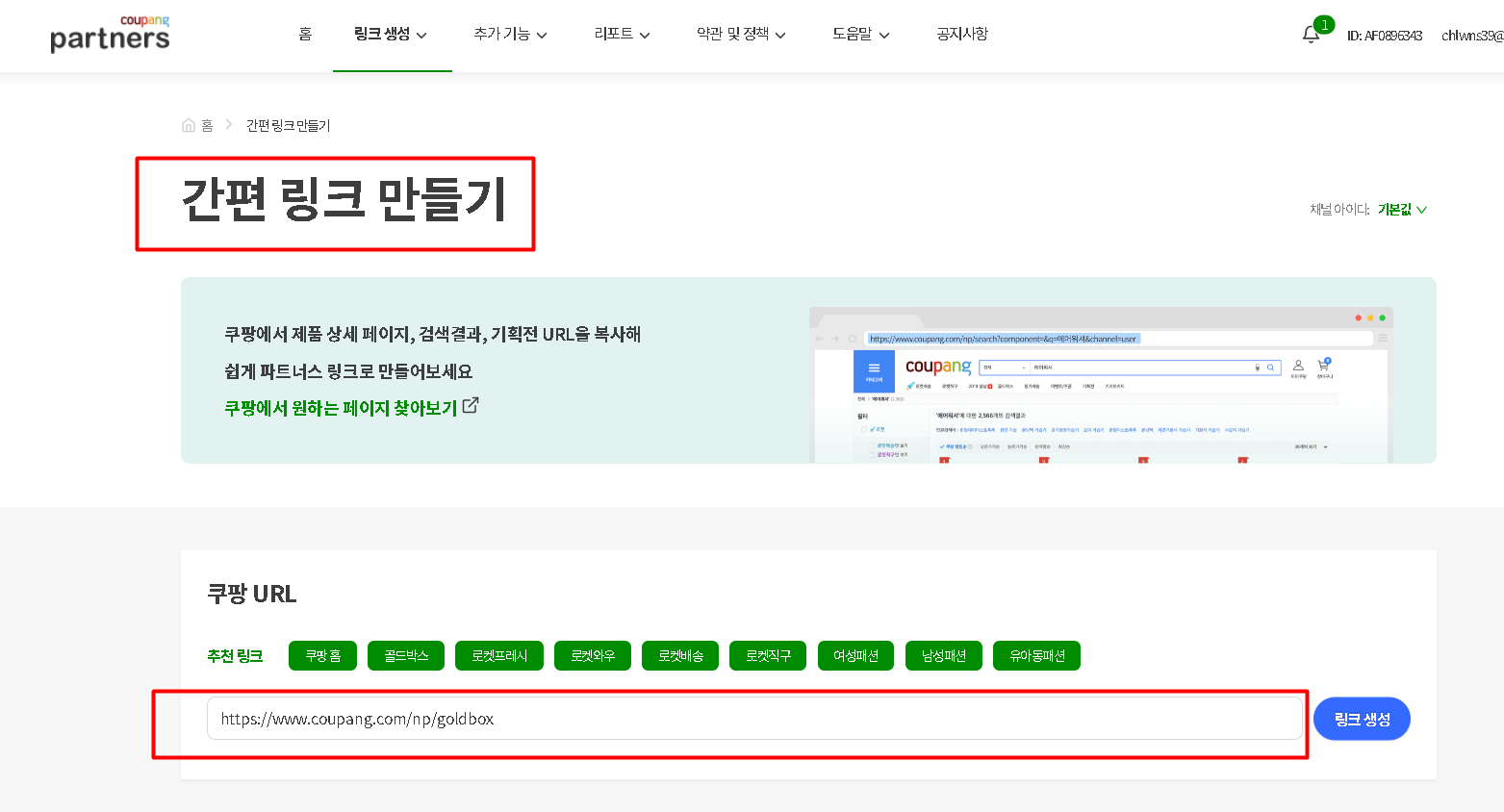Choose 로켓와우 recommended link

point(593,655)
